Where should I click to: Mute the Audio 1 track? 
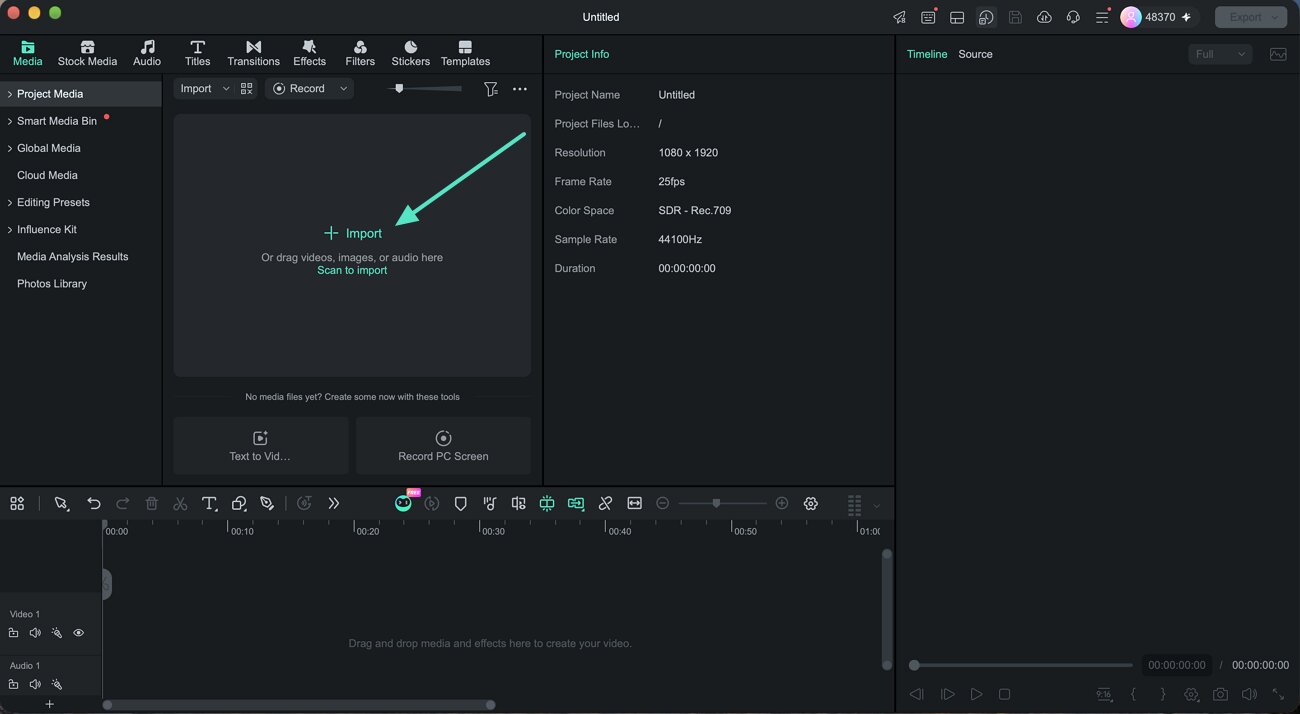tap(35, 685)
